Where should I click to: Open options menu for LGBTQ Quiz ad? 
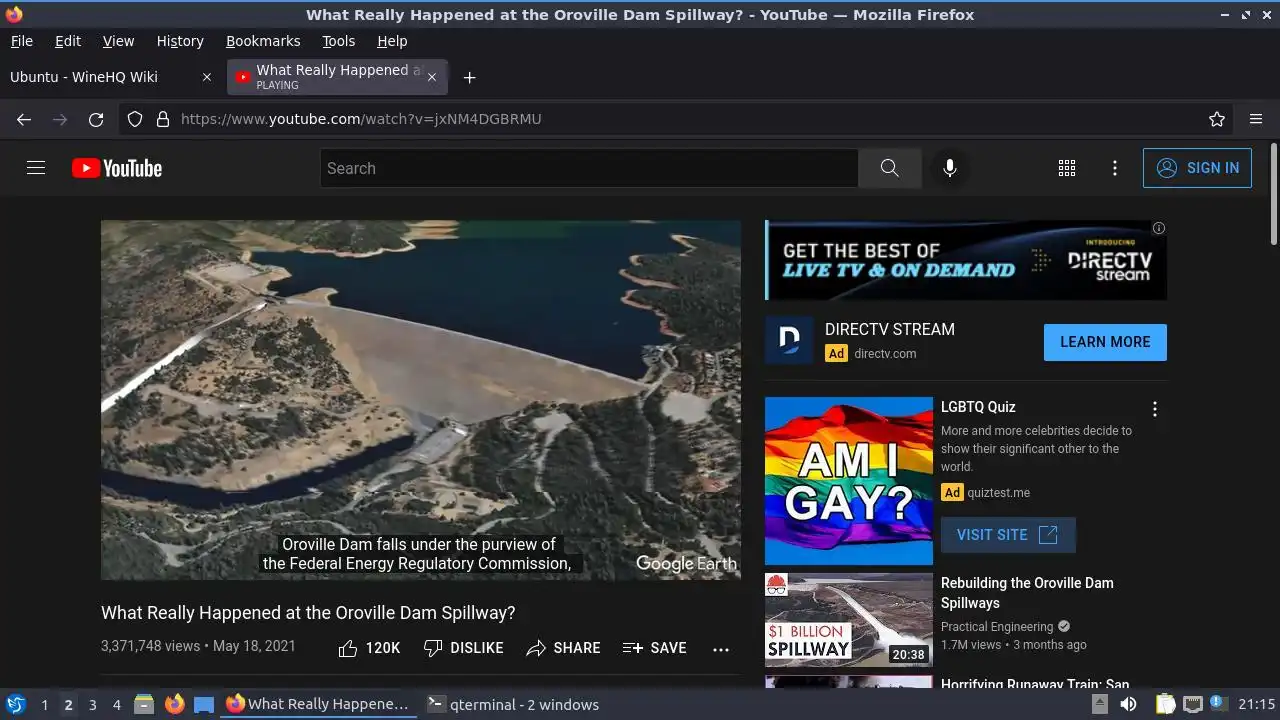click(x=1155, y=409)
